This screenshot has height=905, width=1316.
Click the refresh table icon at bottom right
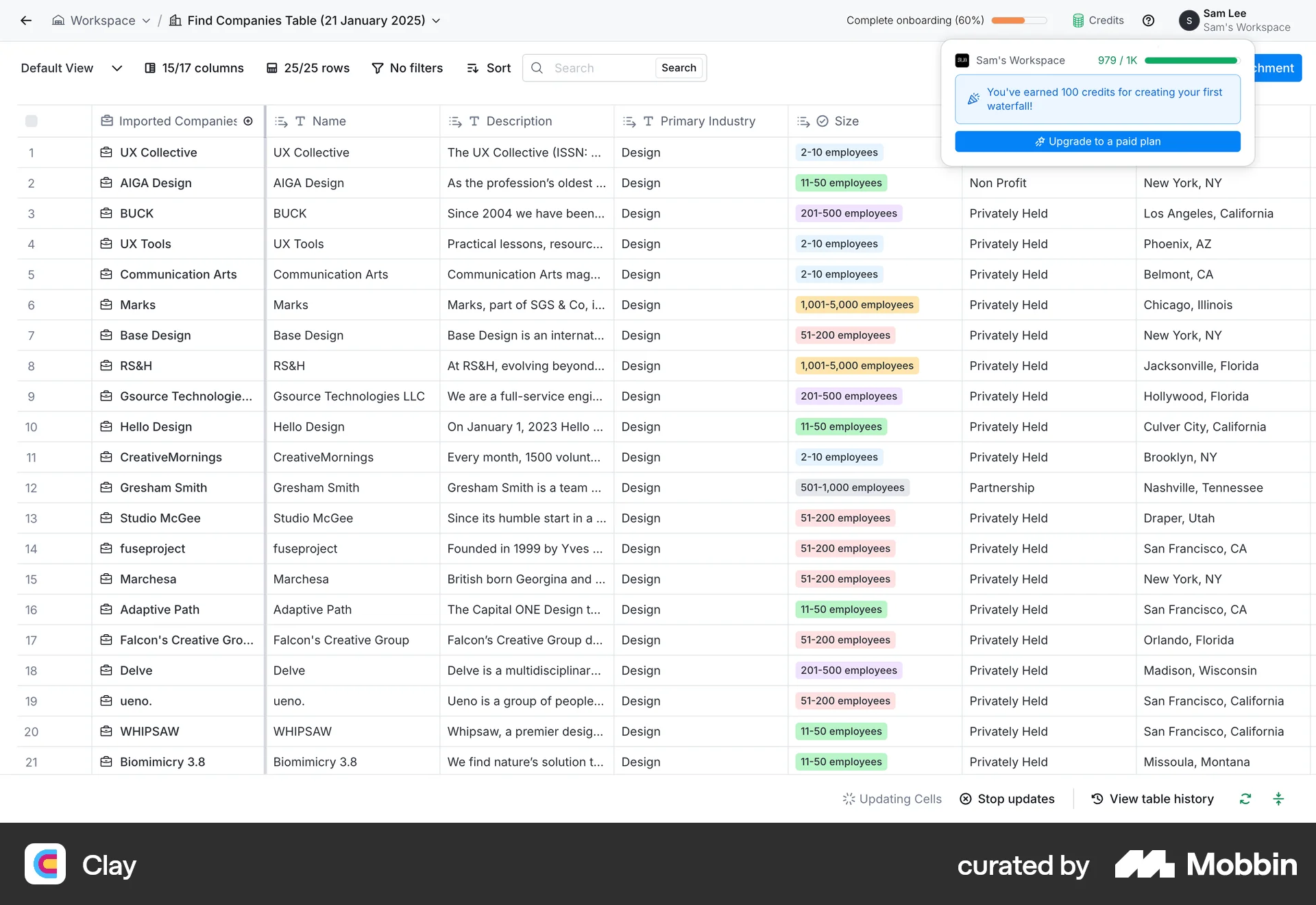point(1245,799)
